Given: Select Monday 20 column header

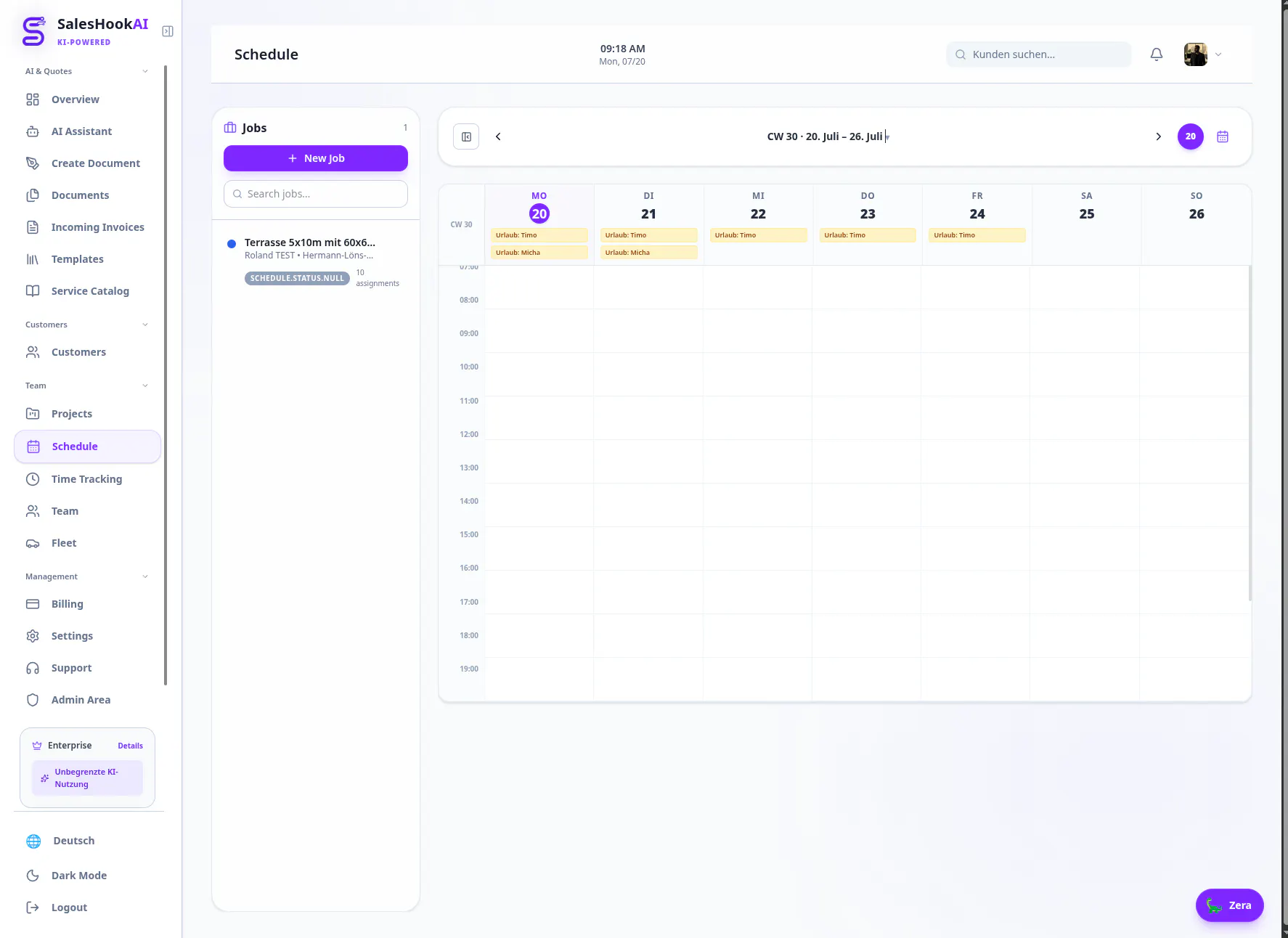Looking at the screenshot, I should (x=539, y=206).
